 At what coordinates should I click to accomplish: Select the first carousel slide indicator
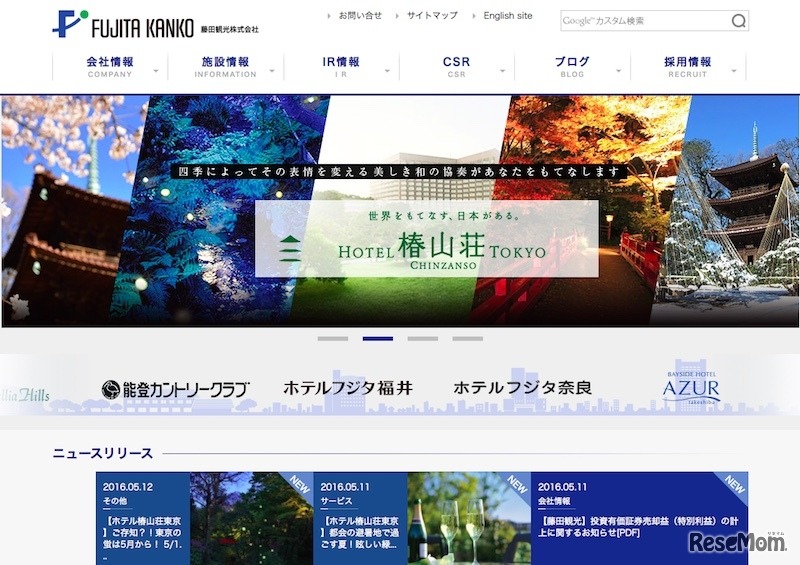(x=333, y=338)
